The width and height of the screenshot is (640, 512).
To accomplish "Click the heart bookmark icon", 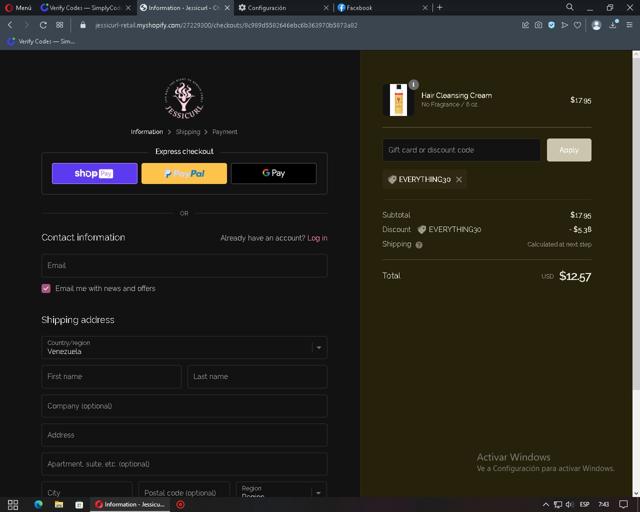I will [x=577, y=25].
